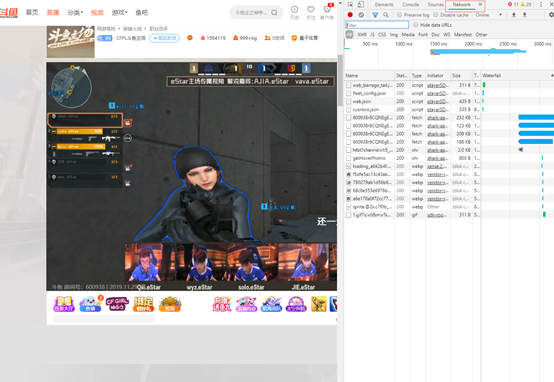The width and height of the screenshot is (554, 382).
Task: Go to 首页 in Douyu navigation
Action: (x=32, y=13)
